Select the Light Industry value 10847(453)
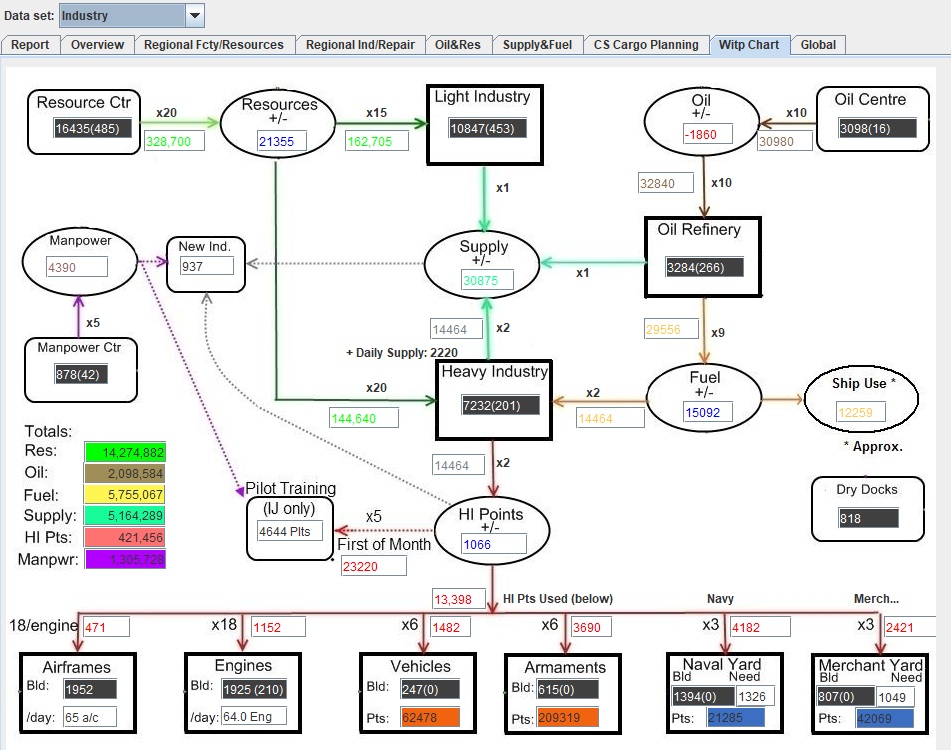 click(487, 129)
